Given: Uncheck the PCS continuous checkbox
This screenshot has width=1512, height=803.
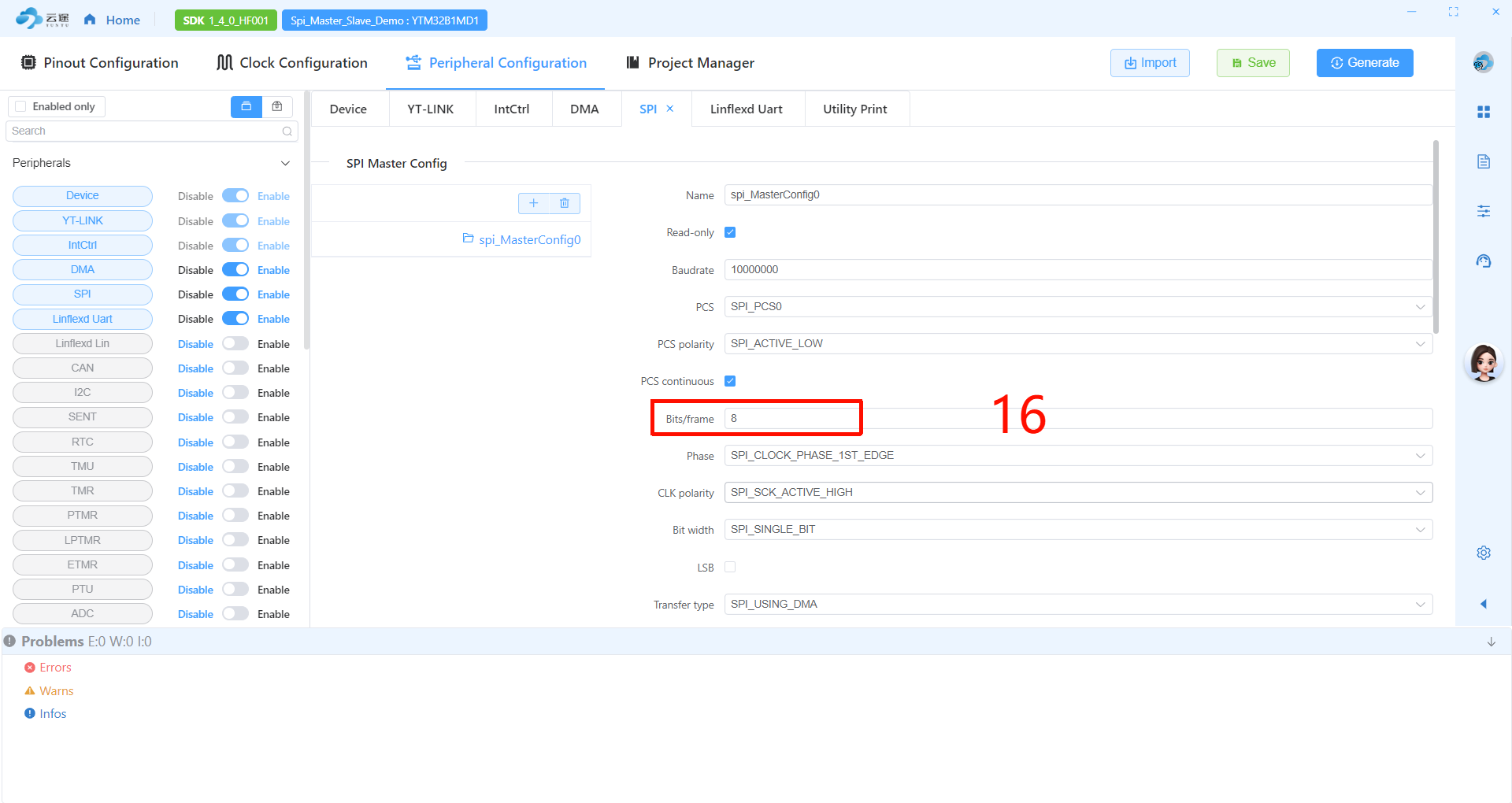Looking at the screenshot, I should [x=730, y=381].
